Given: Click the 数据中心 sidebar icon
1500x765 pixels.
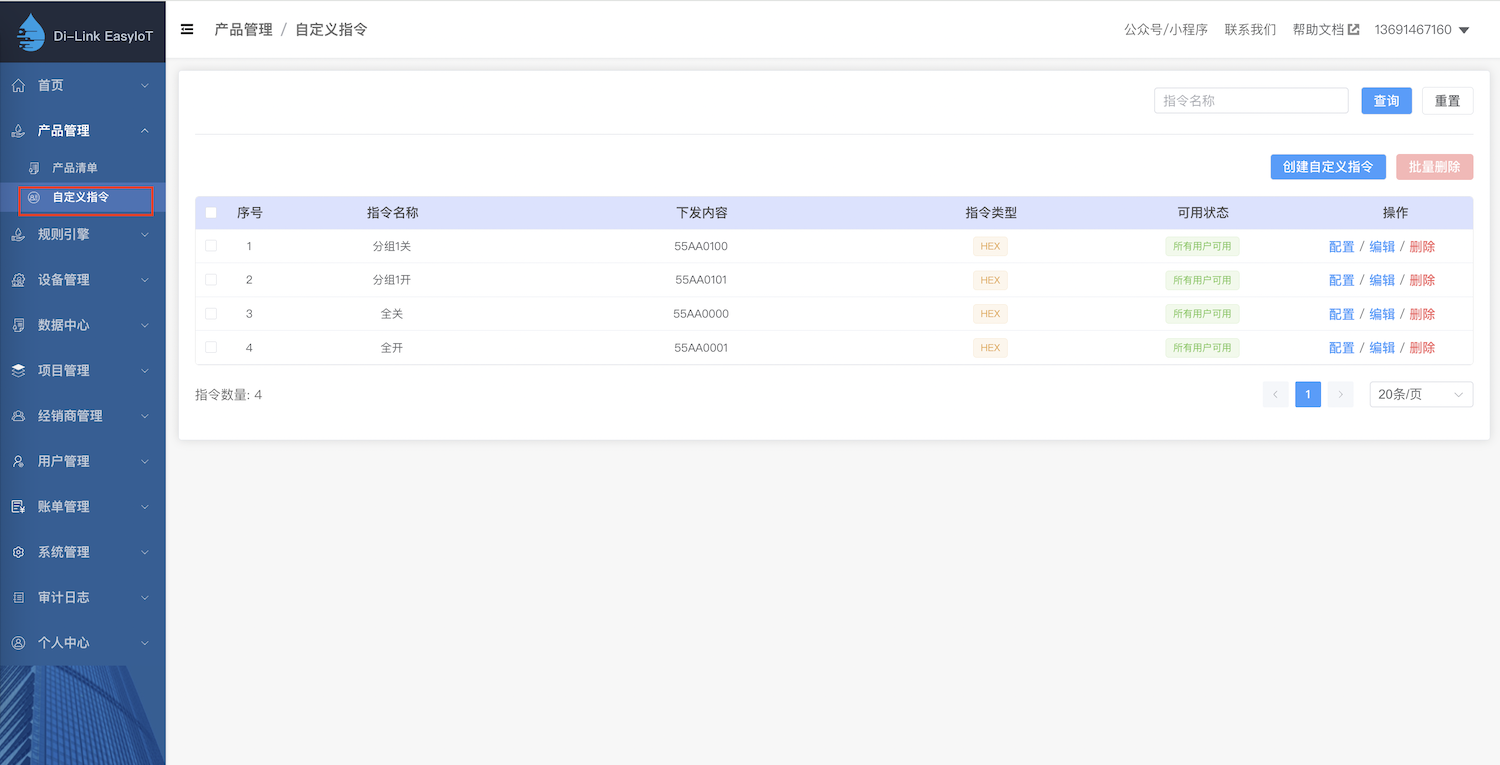Looking at the screenshot, I should [18, 325].
